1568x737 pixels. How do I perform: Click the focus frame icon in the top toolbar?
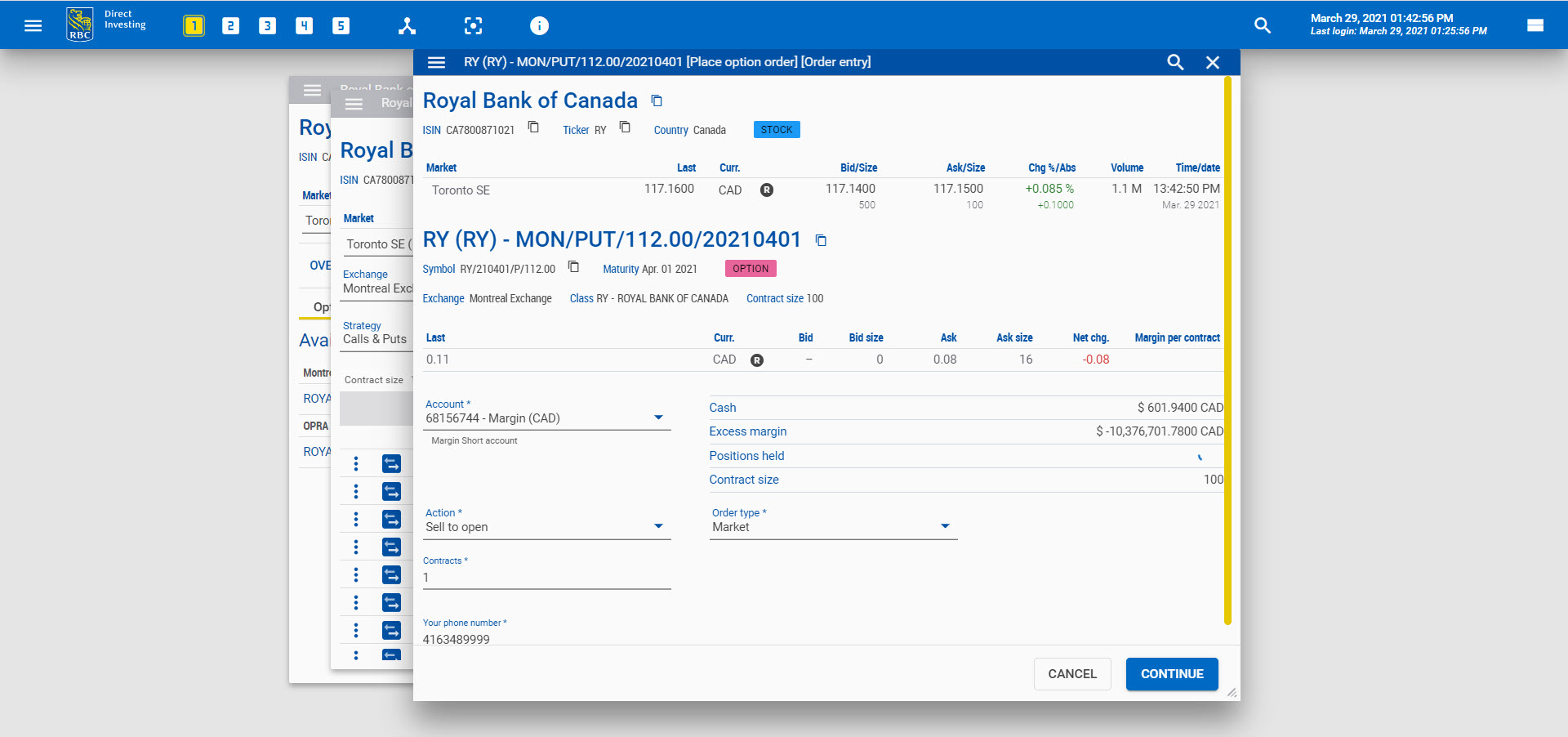point(474,25)
